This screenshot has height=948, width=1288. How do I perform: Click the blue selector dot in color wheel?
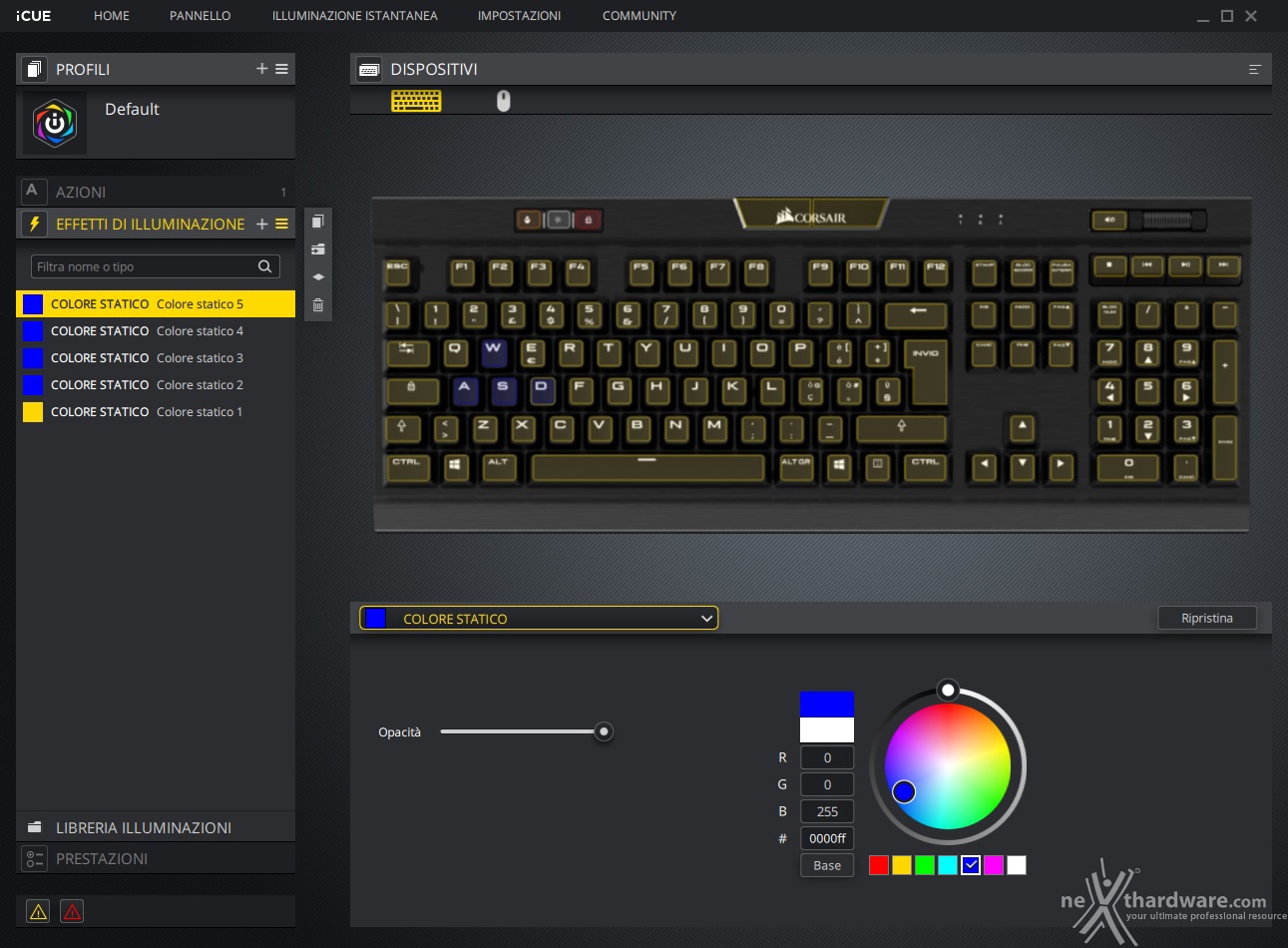tap(904, 791)
